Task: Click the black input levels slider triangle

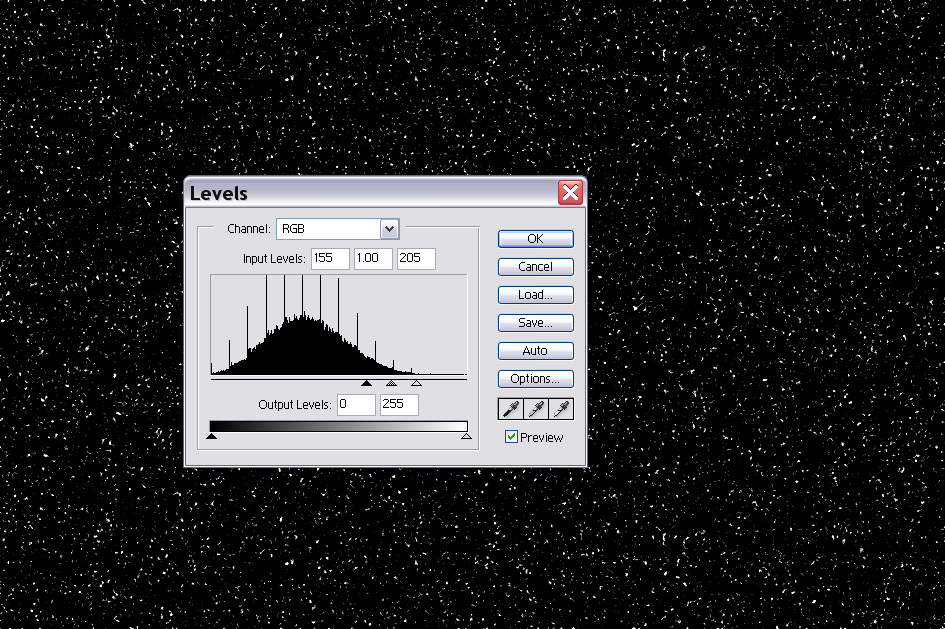Action: point(366,383)
